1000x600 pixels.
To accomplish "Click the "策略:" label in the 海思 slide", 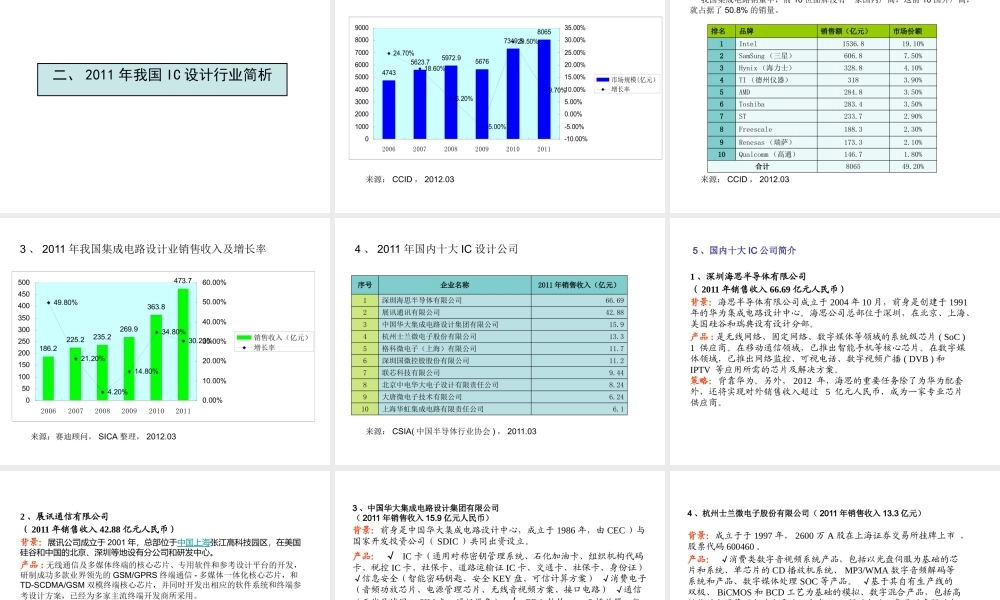I will point(700,381).
